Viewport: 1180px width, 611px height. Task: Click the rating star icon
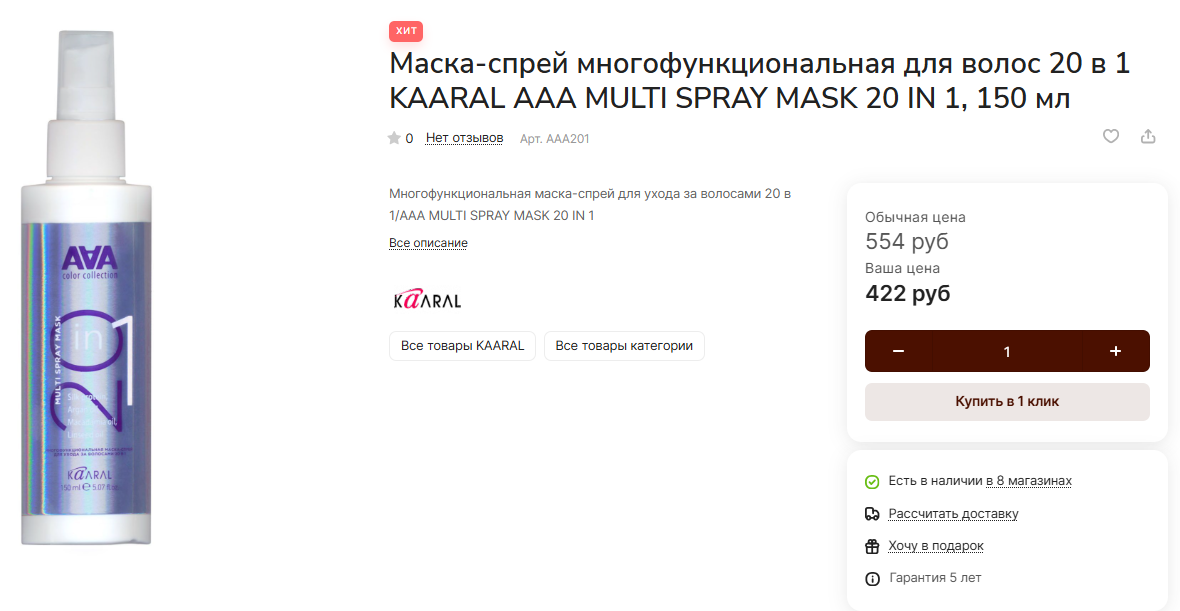click(394, 138)
